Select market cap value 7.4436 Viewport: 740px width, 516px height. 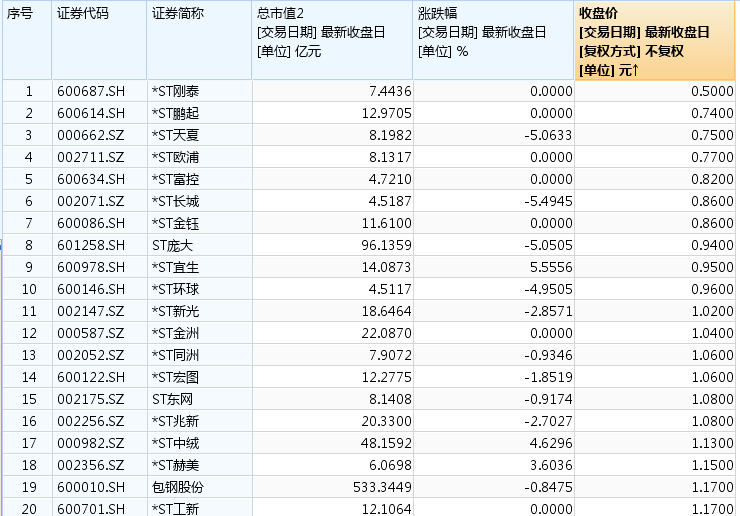(390, 91)
